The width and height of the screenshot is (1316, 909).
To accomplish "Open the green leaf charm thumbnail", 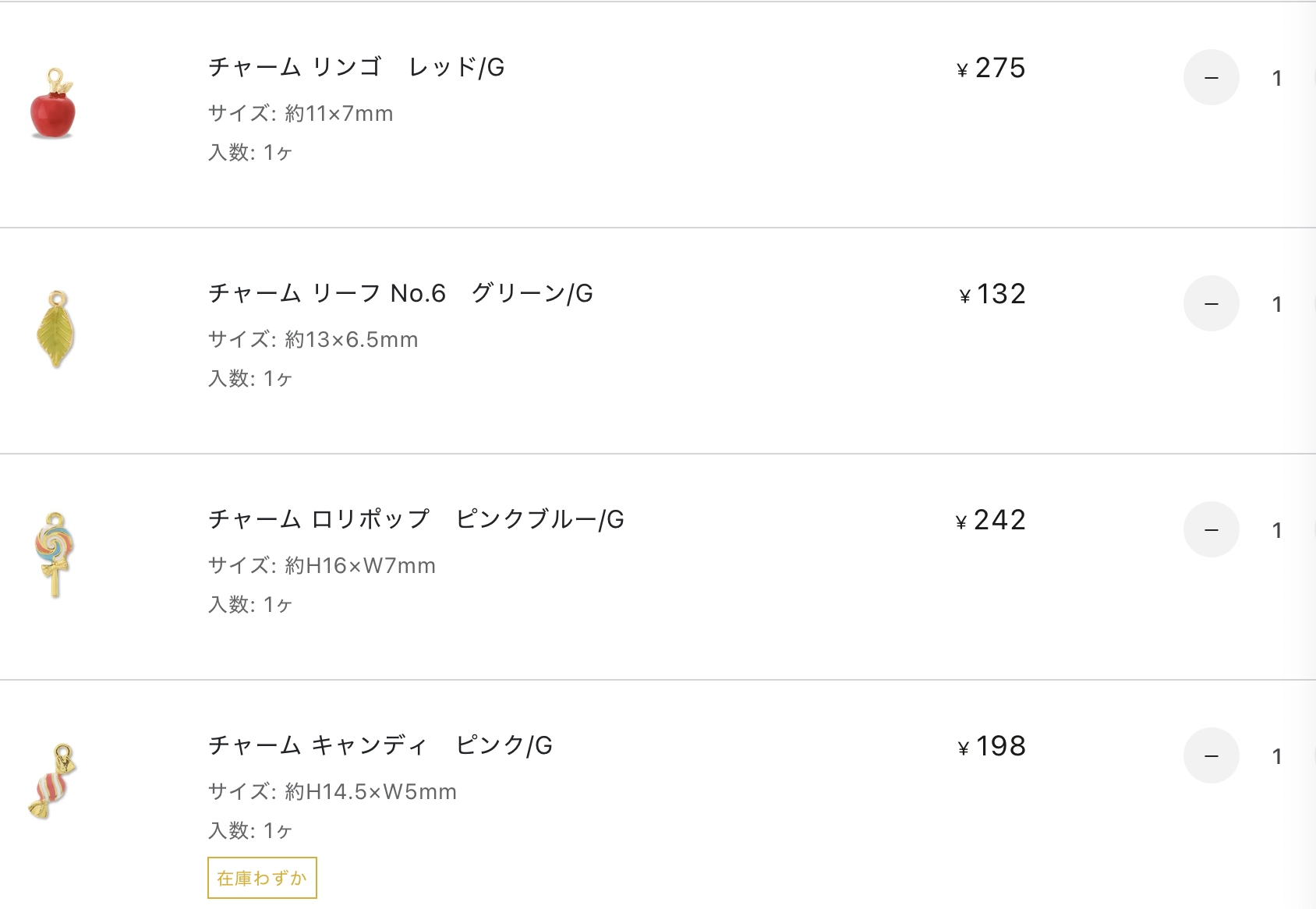I will (x=55, y=329).
